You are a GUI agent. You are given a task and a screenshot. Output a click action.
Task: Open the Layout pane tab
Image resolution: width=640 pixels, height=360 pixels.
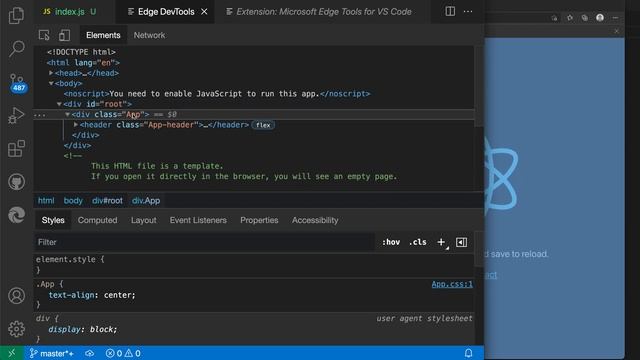click(144, 220)
